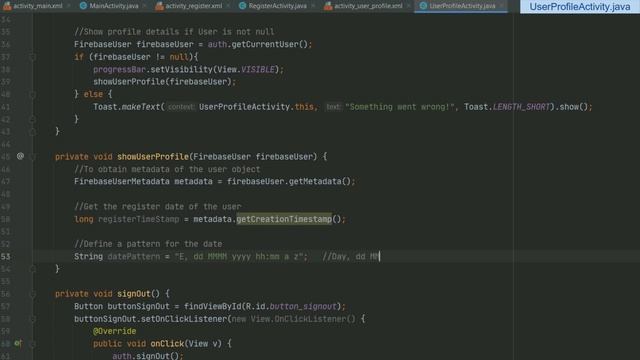Image resolution: width=640 pixels, height=360 pixels.
Task: Click the comment "//To obtain metadata of the user object"
Action: tap(167, 169)
